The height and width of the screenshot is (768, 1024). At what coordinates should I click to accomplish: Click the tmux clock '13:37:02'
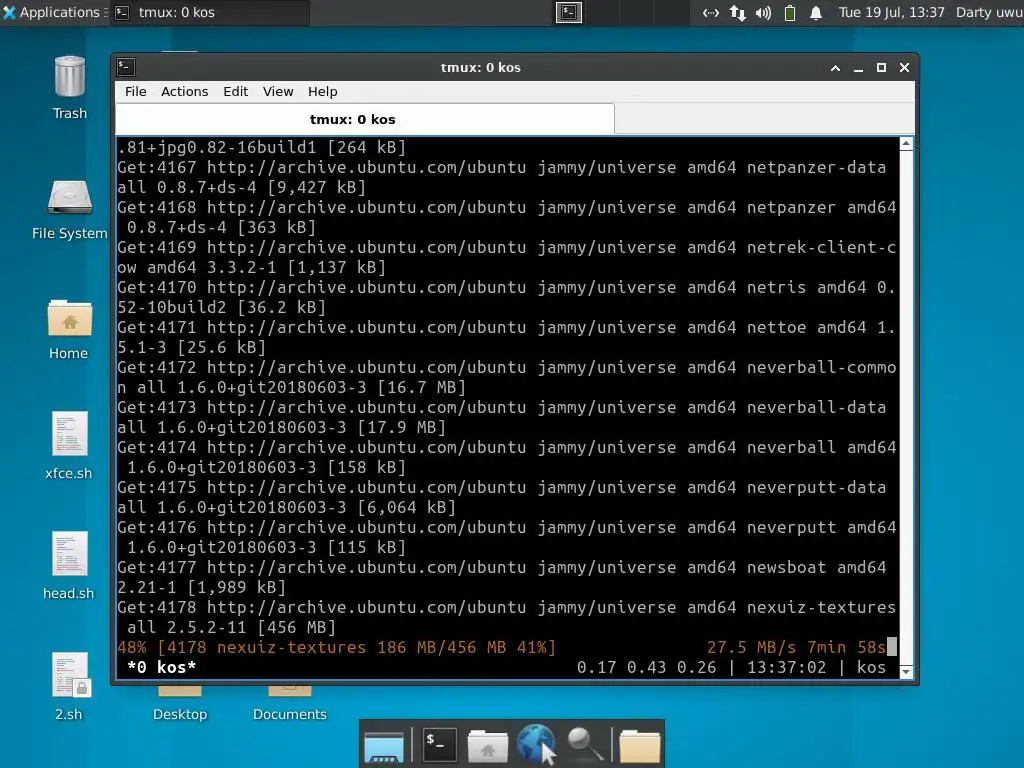[x=786, y=667]
